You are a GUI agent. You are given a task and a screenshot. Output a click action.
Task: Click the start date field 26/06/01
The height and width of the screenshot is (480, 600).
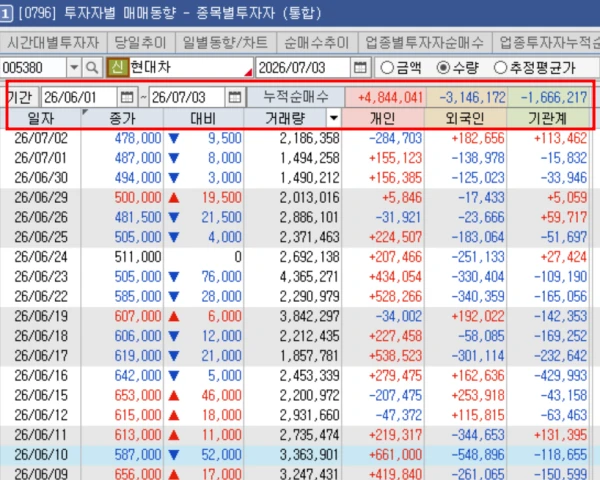(79, 97)
